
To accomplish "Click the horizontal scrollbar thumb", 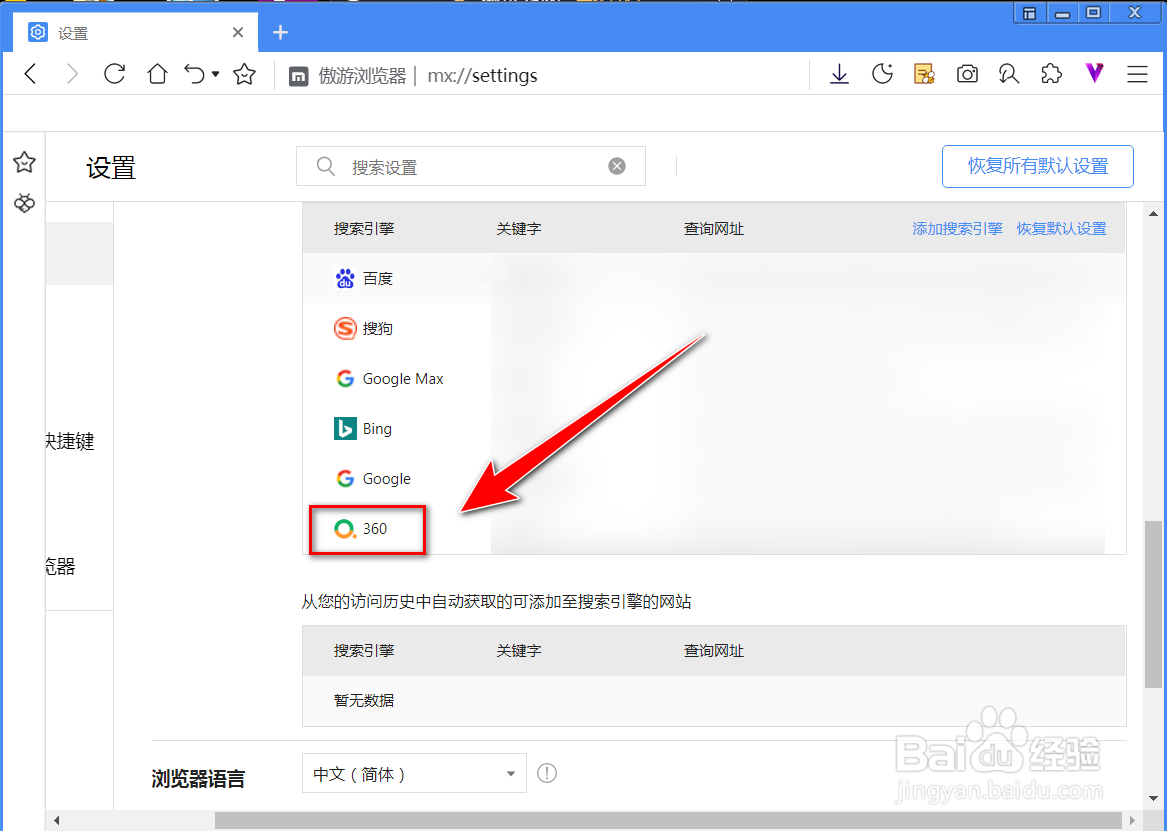I will (x=668, y=821).
